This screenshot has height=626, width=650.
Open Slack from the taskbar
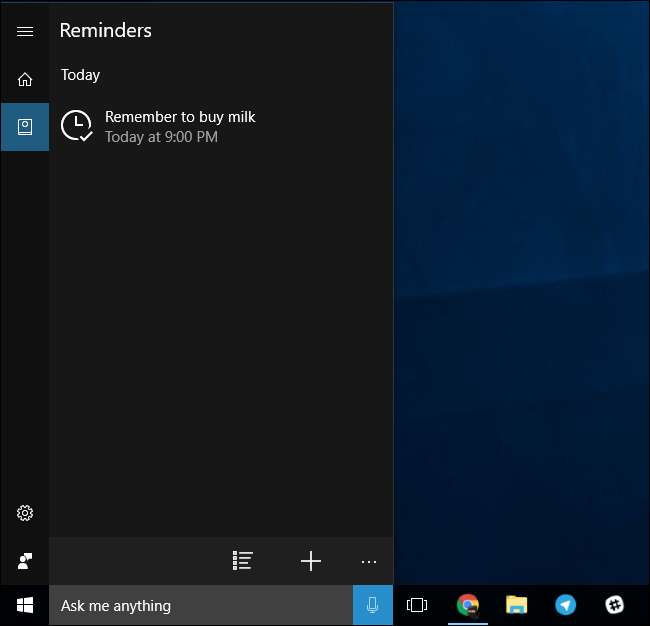616,605
